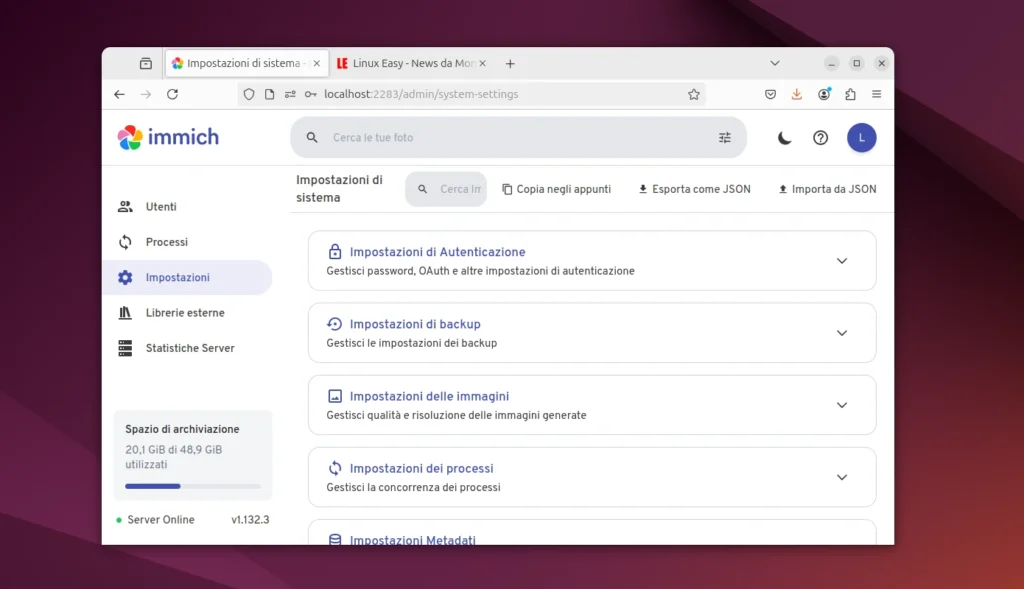The image size is (1024, 589).
Task: Select the Impostazioni di sistema browser tab
Action: tap(246, 63)
